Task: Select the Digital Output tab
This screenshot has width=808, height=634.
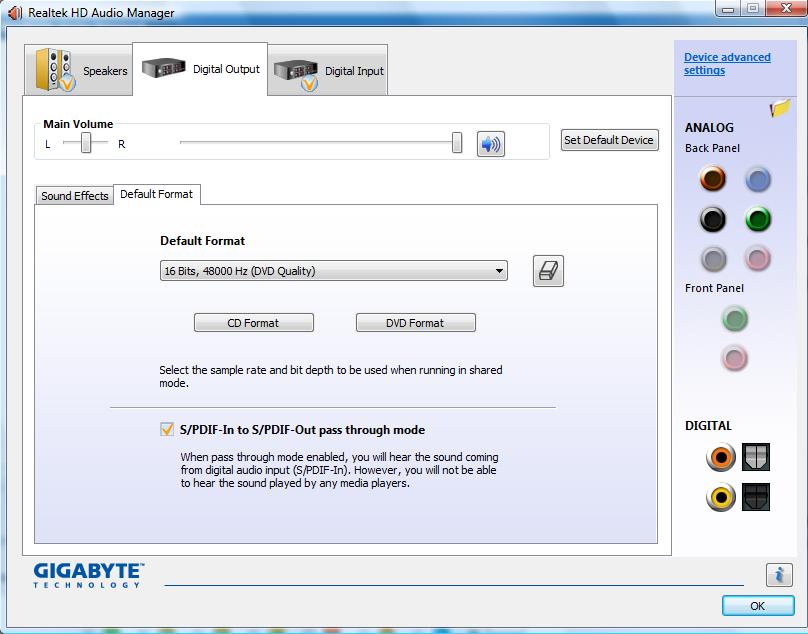Action: tap(200, 69)
